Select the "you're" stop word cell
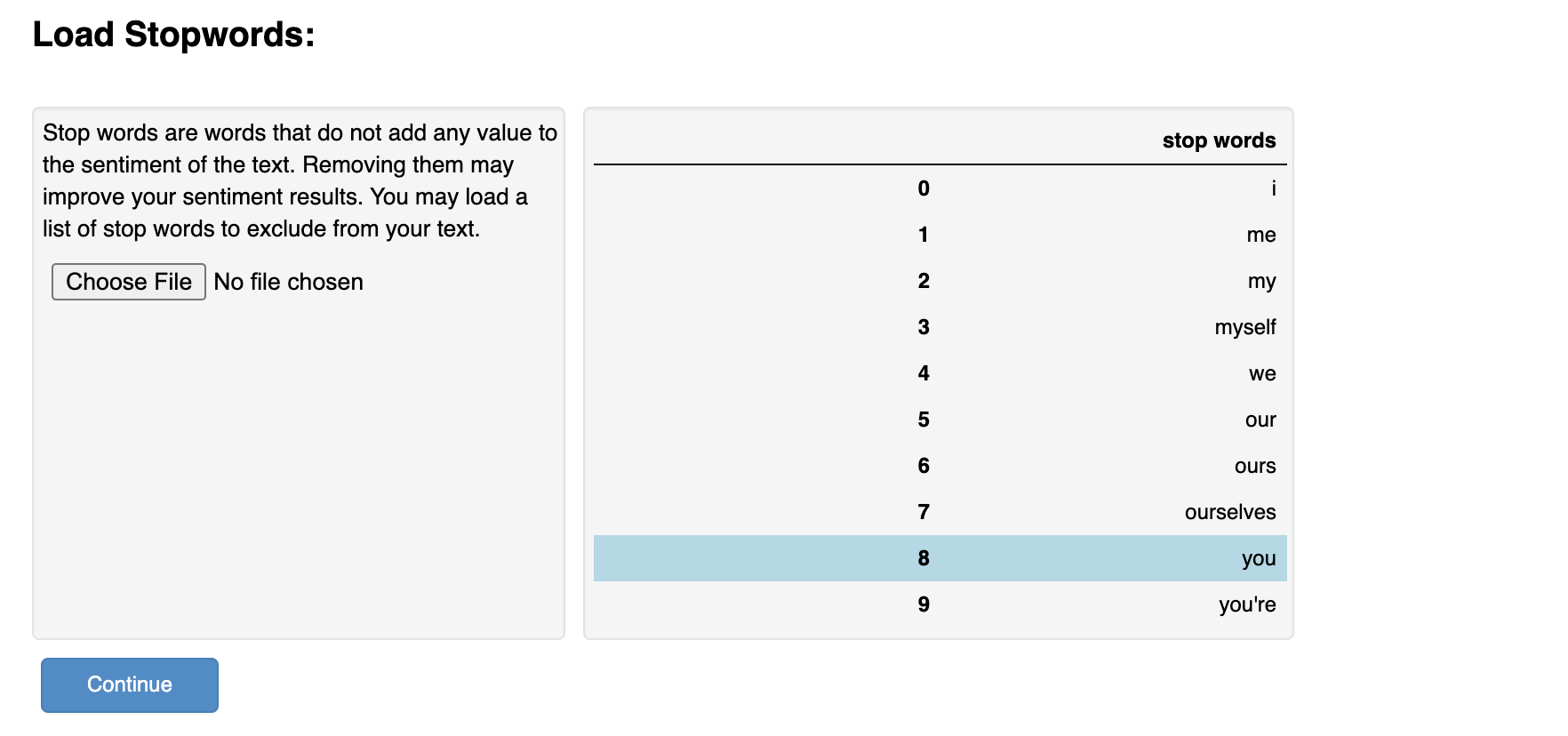Screen dimensions: 1568x736 click(1246, 604)
